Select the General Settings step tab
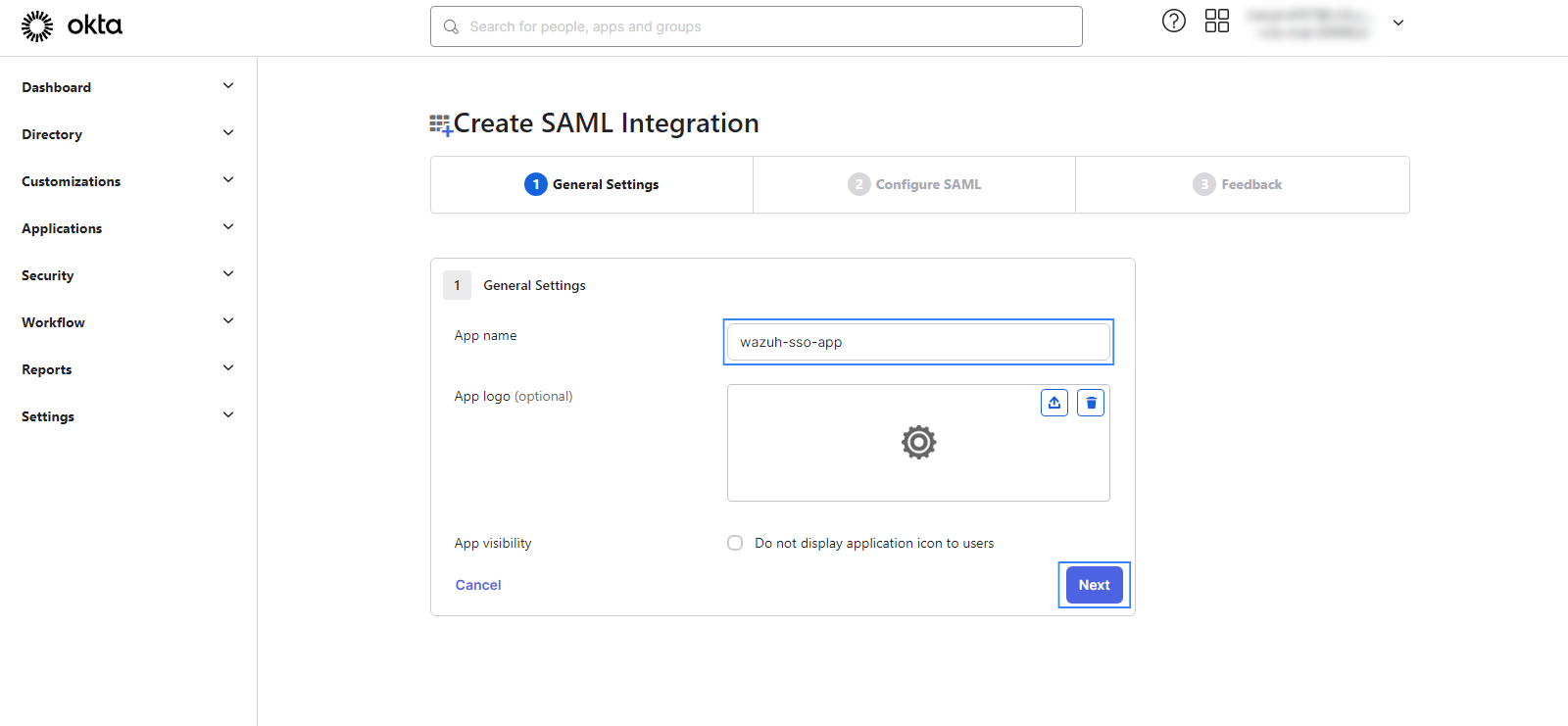Image resolution: width=1568 pixels, height=726 pixels. pos(592,184)
